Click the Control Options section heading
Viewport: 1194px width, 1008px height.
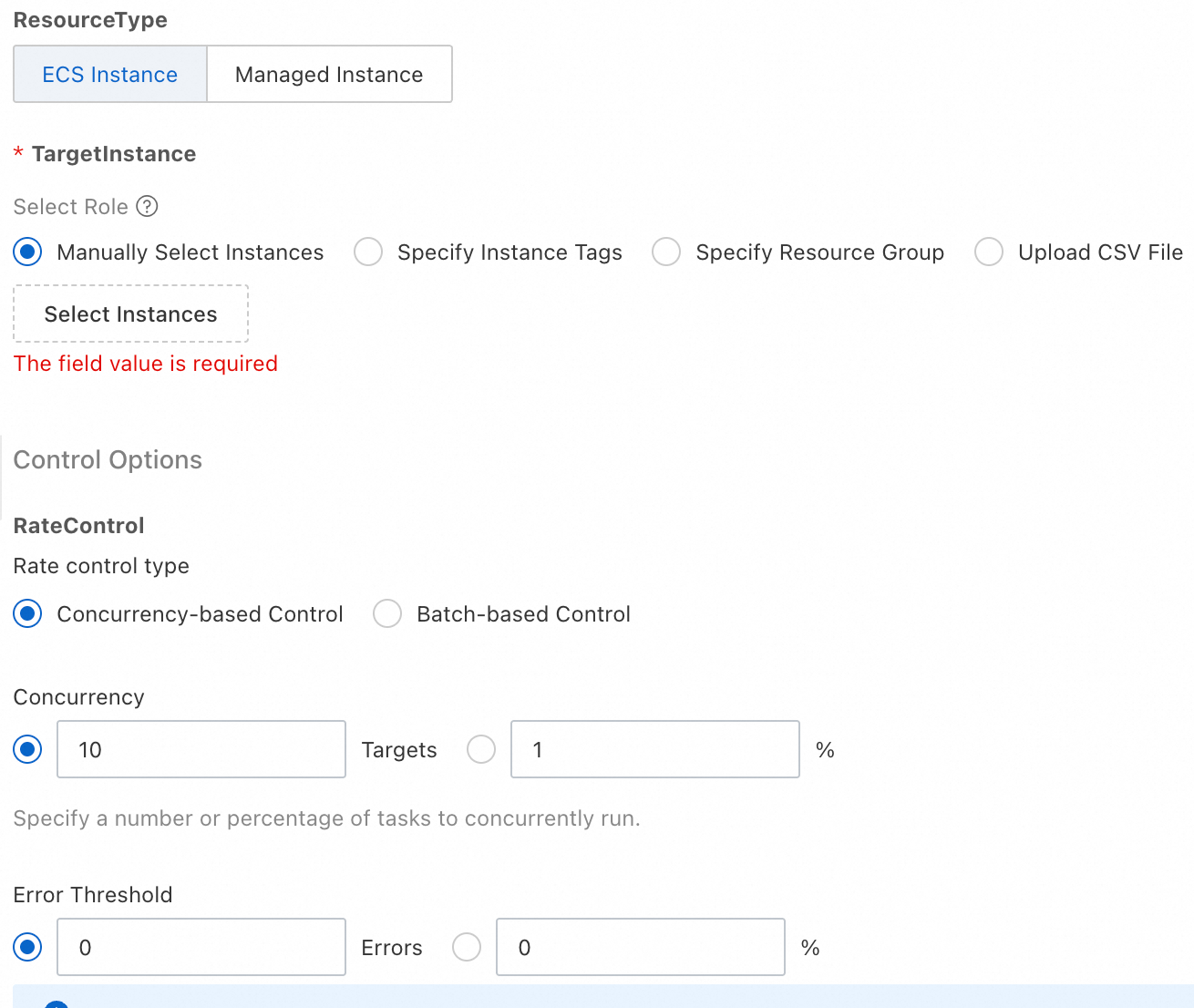point(108,460)
